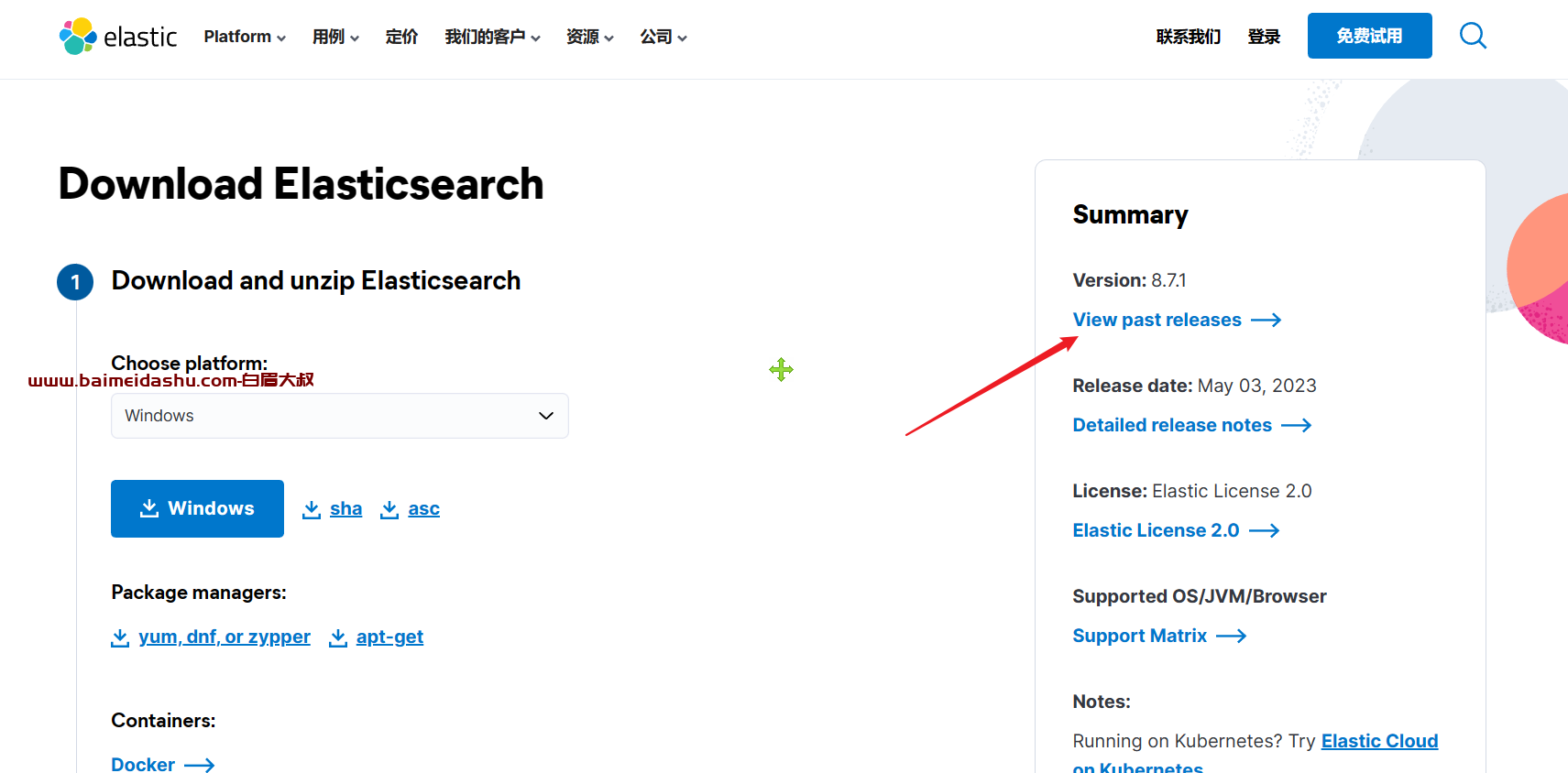The image size is (1568, 773).
Task: Open the 登录 login link
Action: [1264, 37]
